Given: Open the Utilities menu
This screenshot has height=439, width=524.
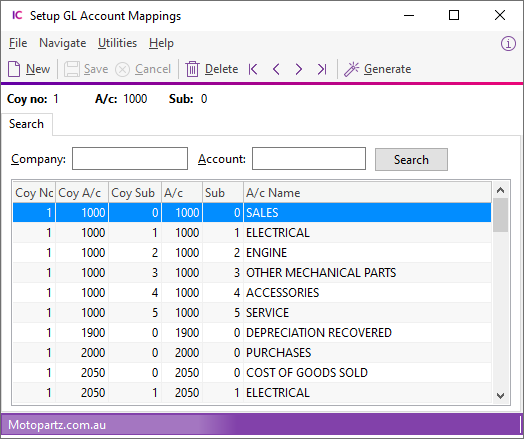Looking at the screenshot, I should [x=117, y=43].
